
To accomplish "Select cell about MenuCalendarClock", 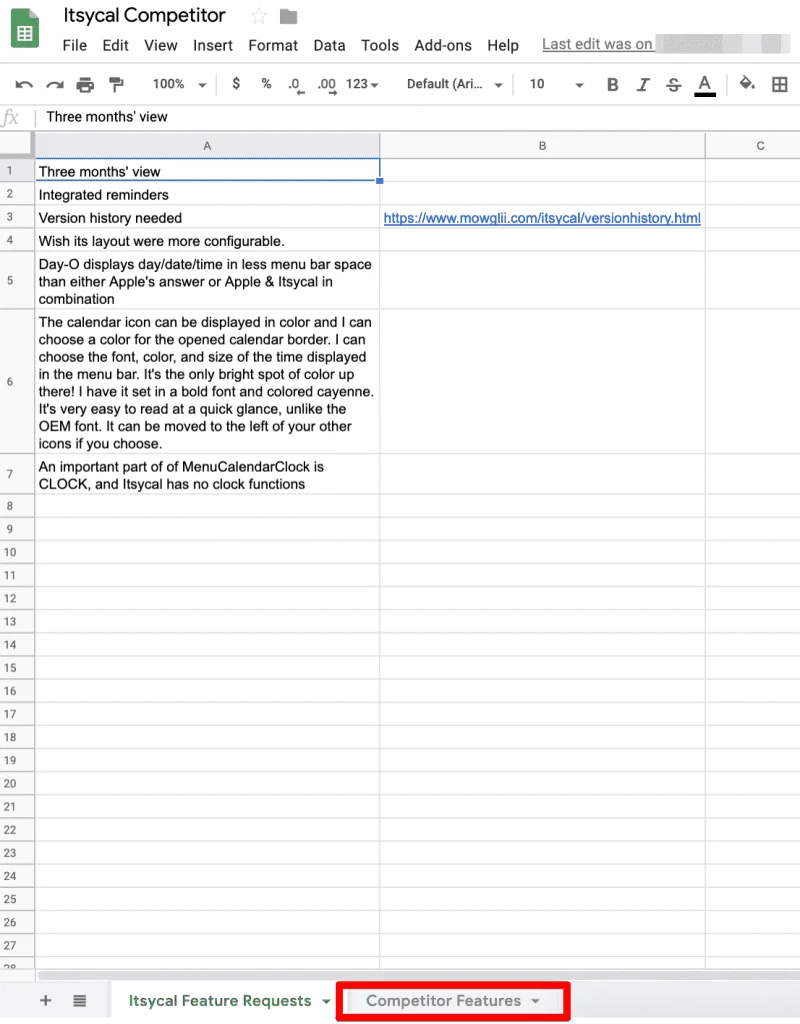I will tap(207, 475).
